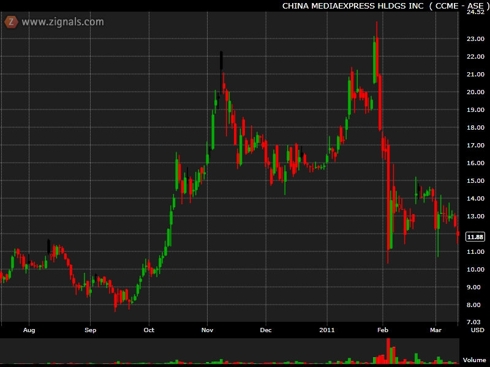Select the China MediaExpress Hldgs Inc title

(x=353, y=6)
